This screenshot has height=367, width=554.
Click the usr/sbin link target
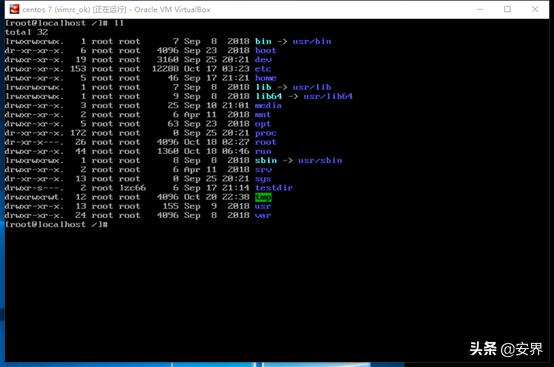coord(320,160)
